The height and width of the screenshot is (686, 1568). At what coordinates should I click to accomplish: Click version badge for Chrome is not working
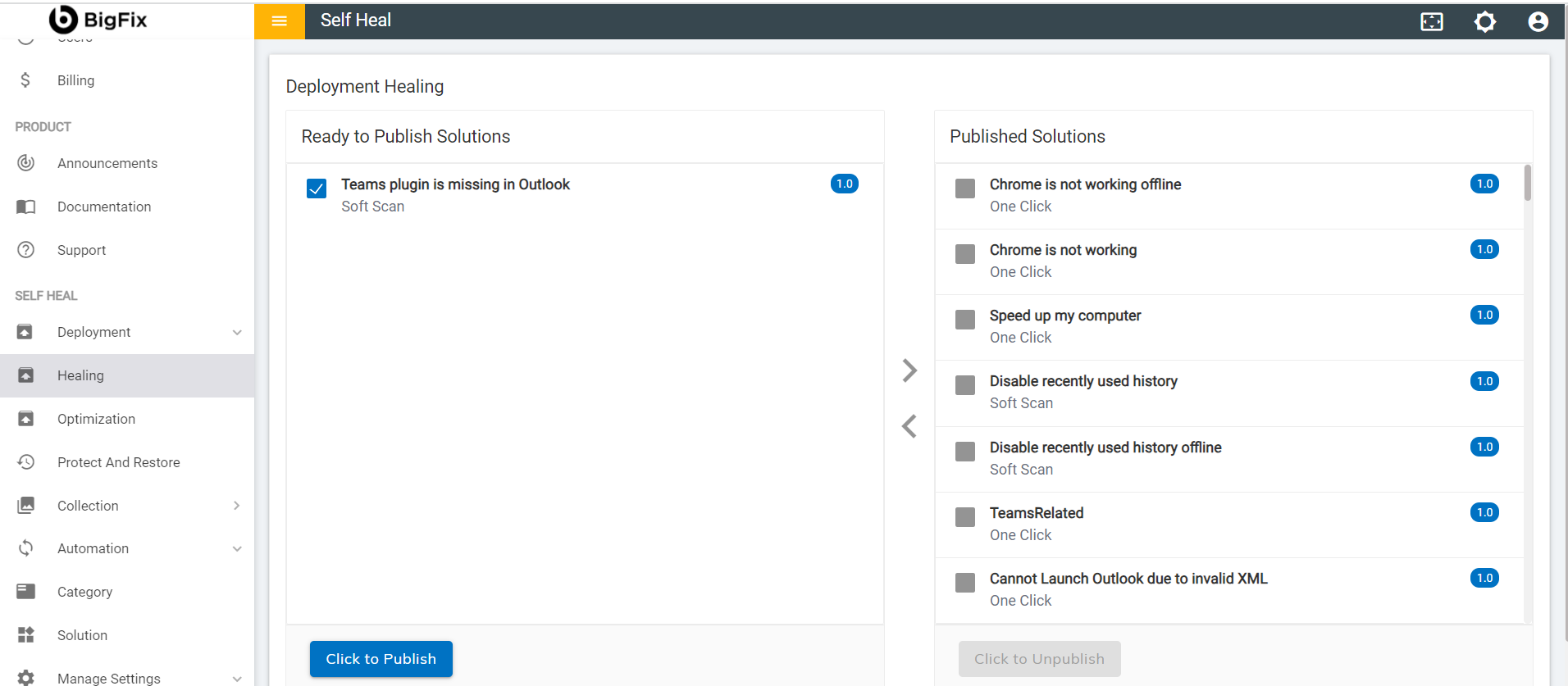click(1484, 249)
